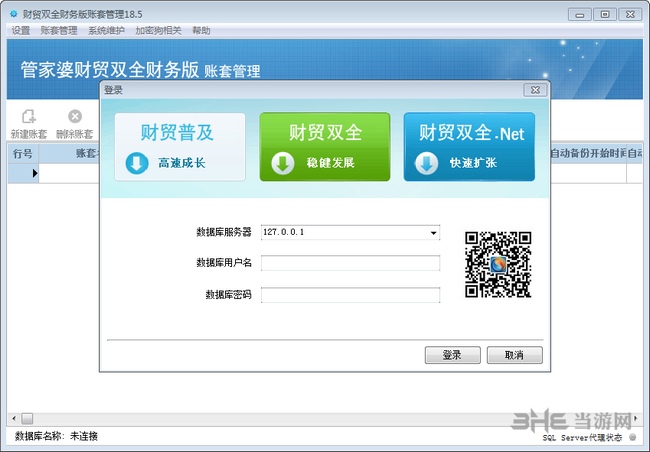The image size is (650, 452).
Task: Open the 系统维护 menu
Action: tap(106, 31)
